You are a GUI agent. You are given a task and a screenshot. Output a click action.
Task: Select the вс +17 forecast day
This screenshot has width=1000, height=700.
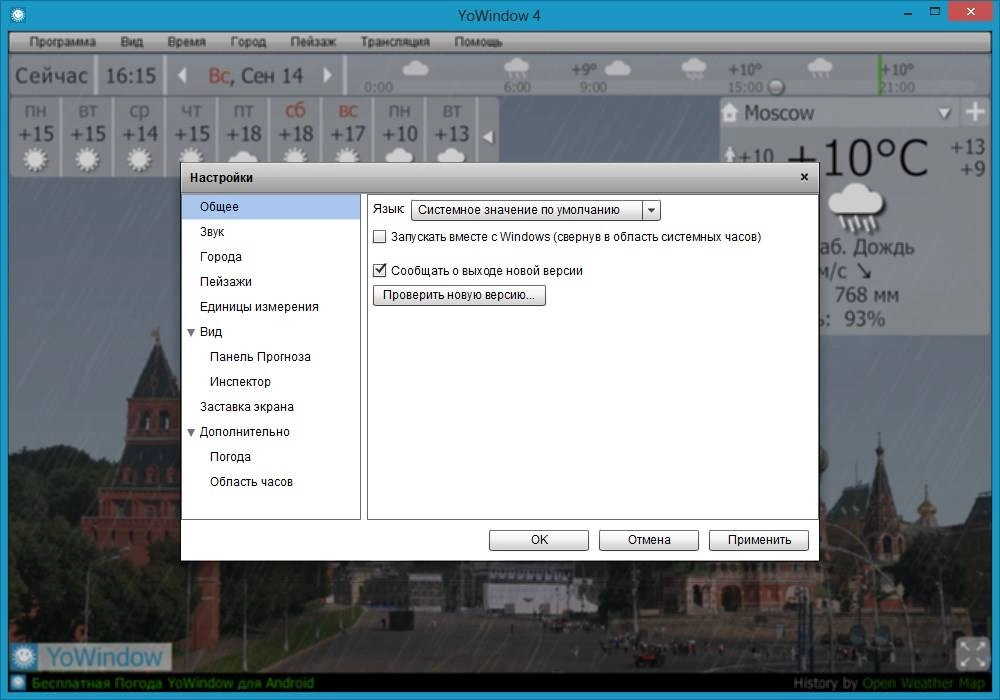[x=347, y=136]
